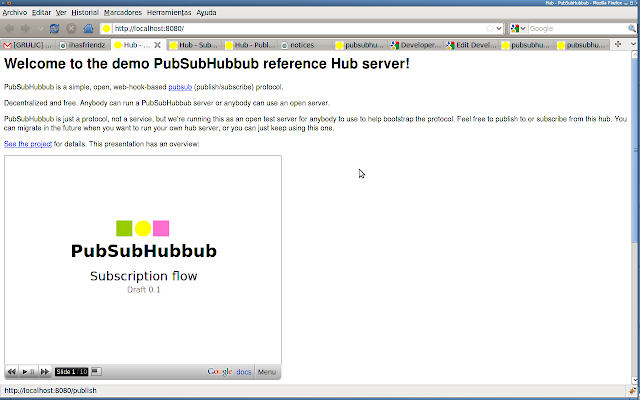The width and height of the screenshot is (640, 400).
Task: Click the page scrollbar down arrow
Action: point(635,379)
